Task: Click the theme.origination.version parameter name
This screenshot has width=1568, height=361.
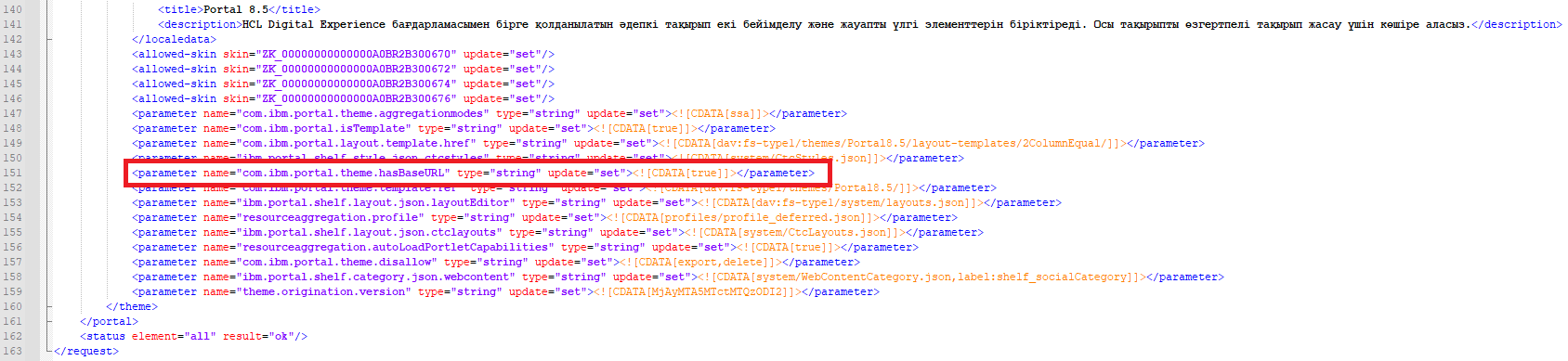Action: [x=323, y=291]
